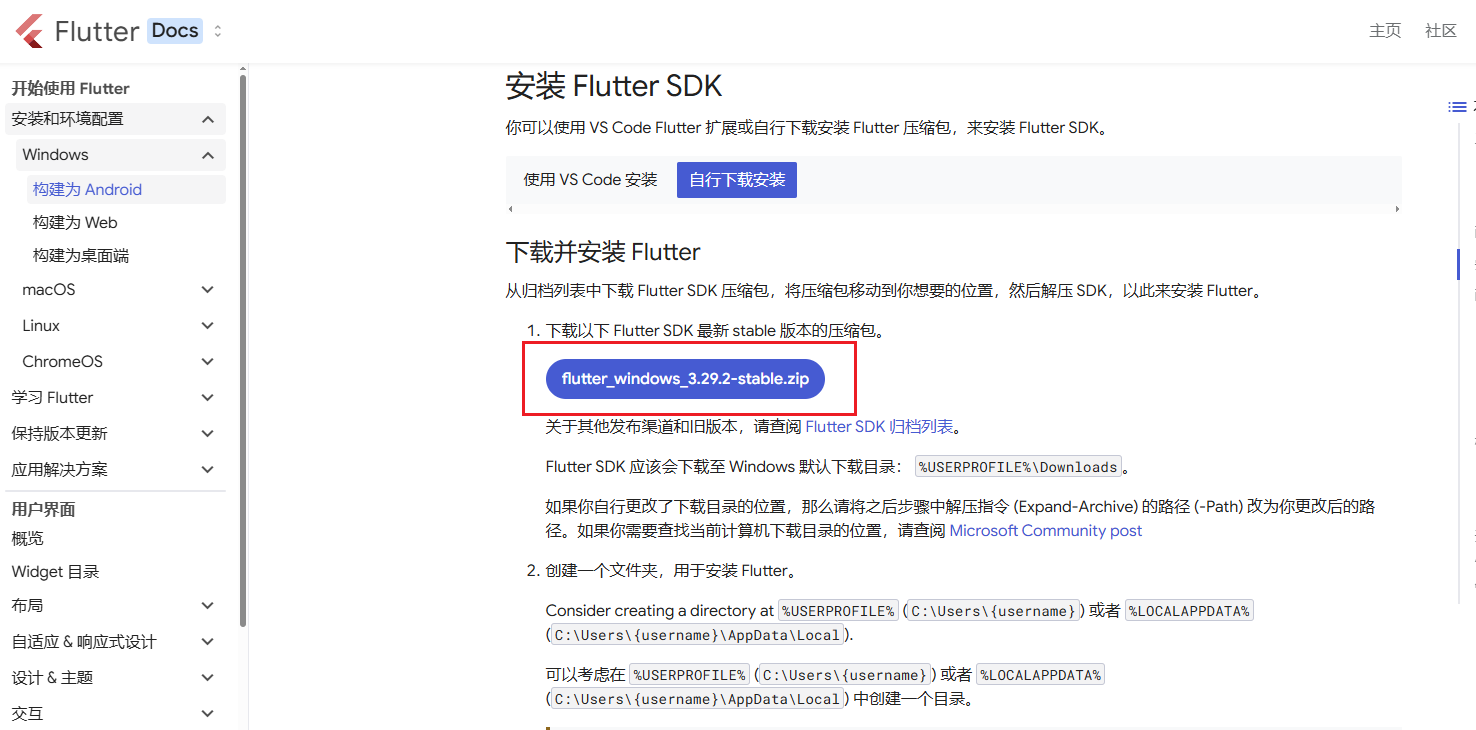This screenshot has width=1476, height=730.
Task: Open the Microsoft Community post link
Action: tap(1046, 531)
